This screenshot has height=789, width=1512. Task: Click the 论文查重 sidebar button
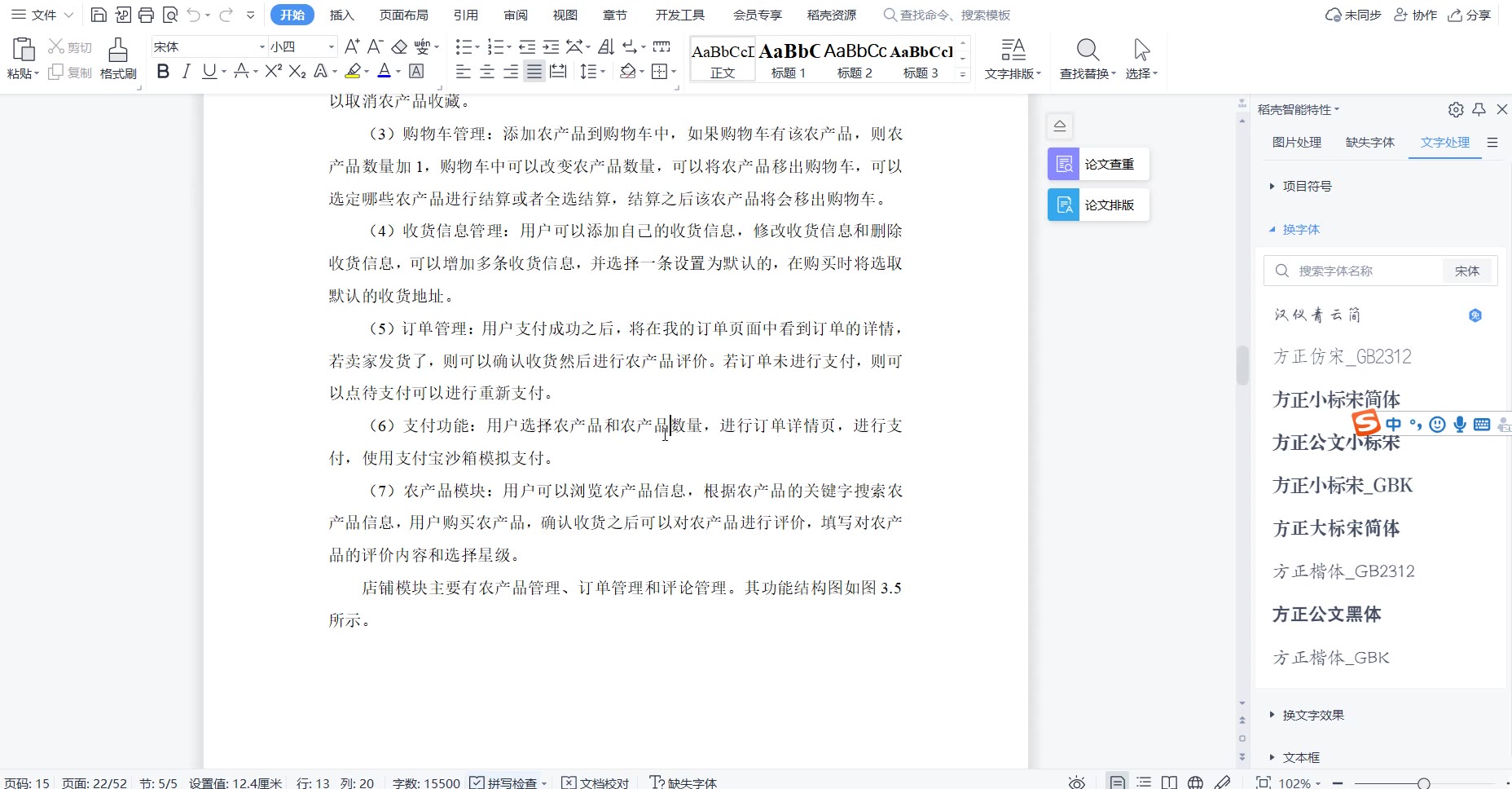click(x=1098, y=164)
